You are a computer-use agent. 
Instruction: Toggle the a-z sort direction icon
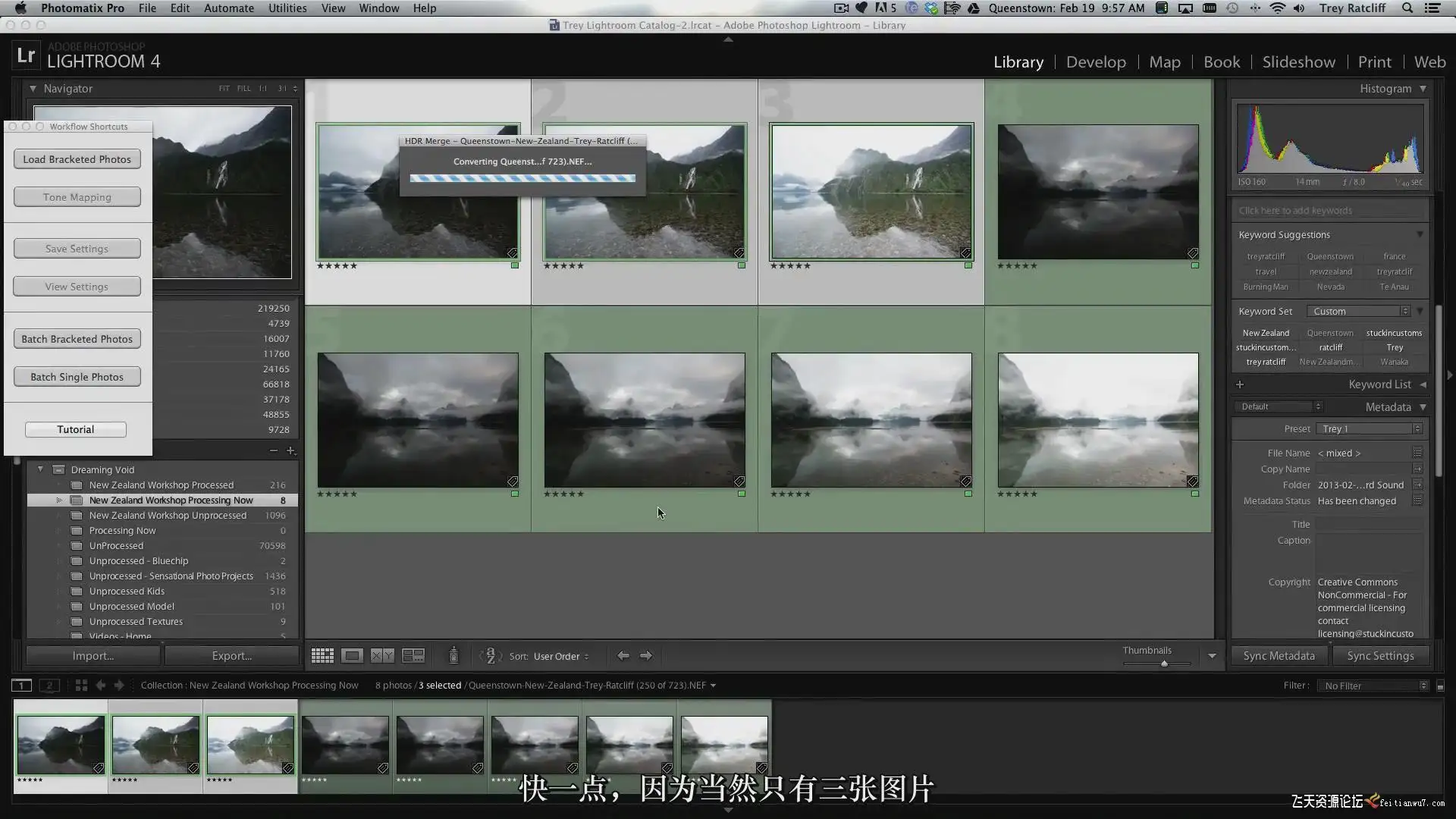pos(491,656)
